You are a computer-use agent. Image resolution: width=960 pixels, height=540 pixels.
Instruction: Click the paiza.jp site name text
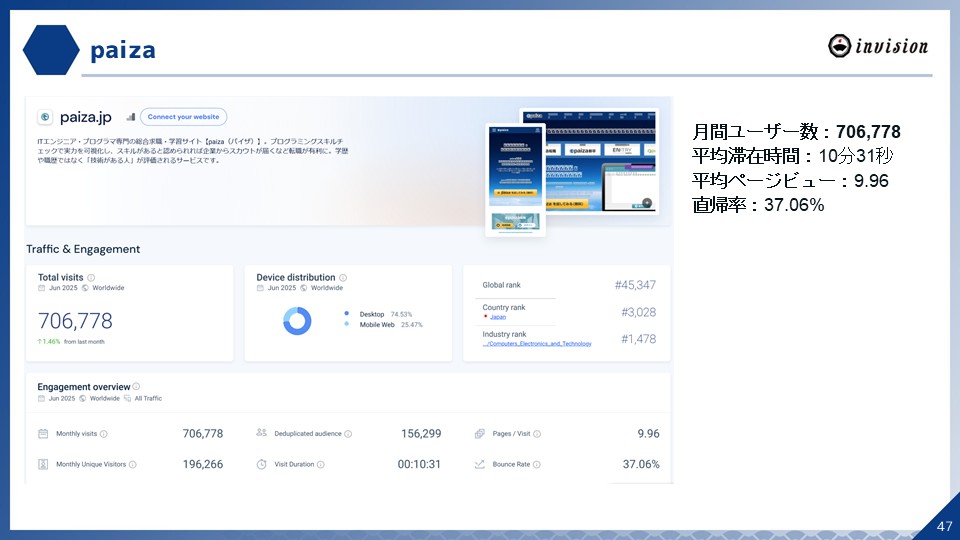click(x=86, y=117)
